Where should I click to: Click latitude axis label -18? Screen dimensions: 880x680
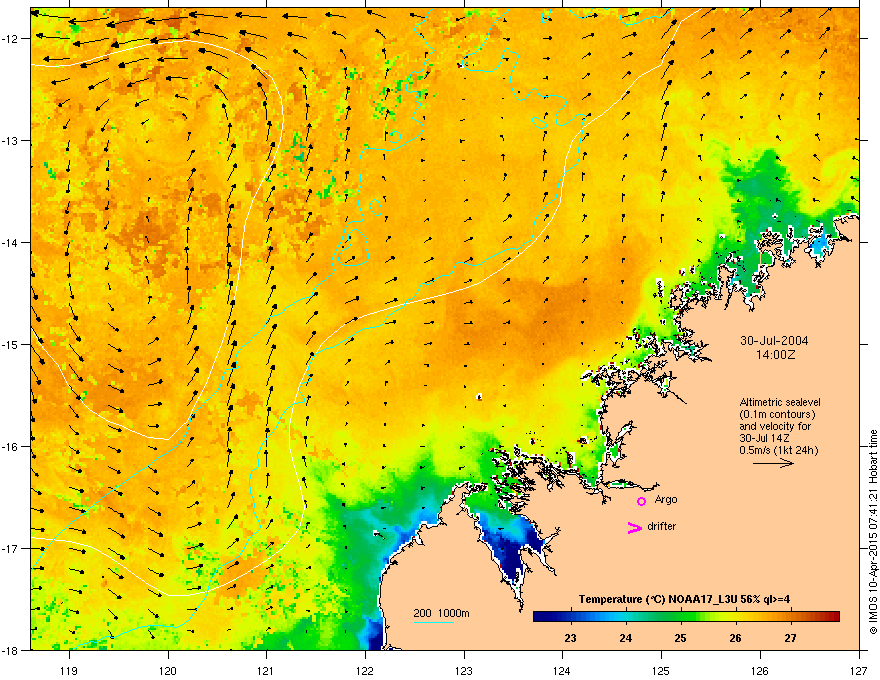click(x=11, y=650)
